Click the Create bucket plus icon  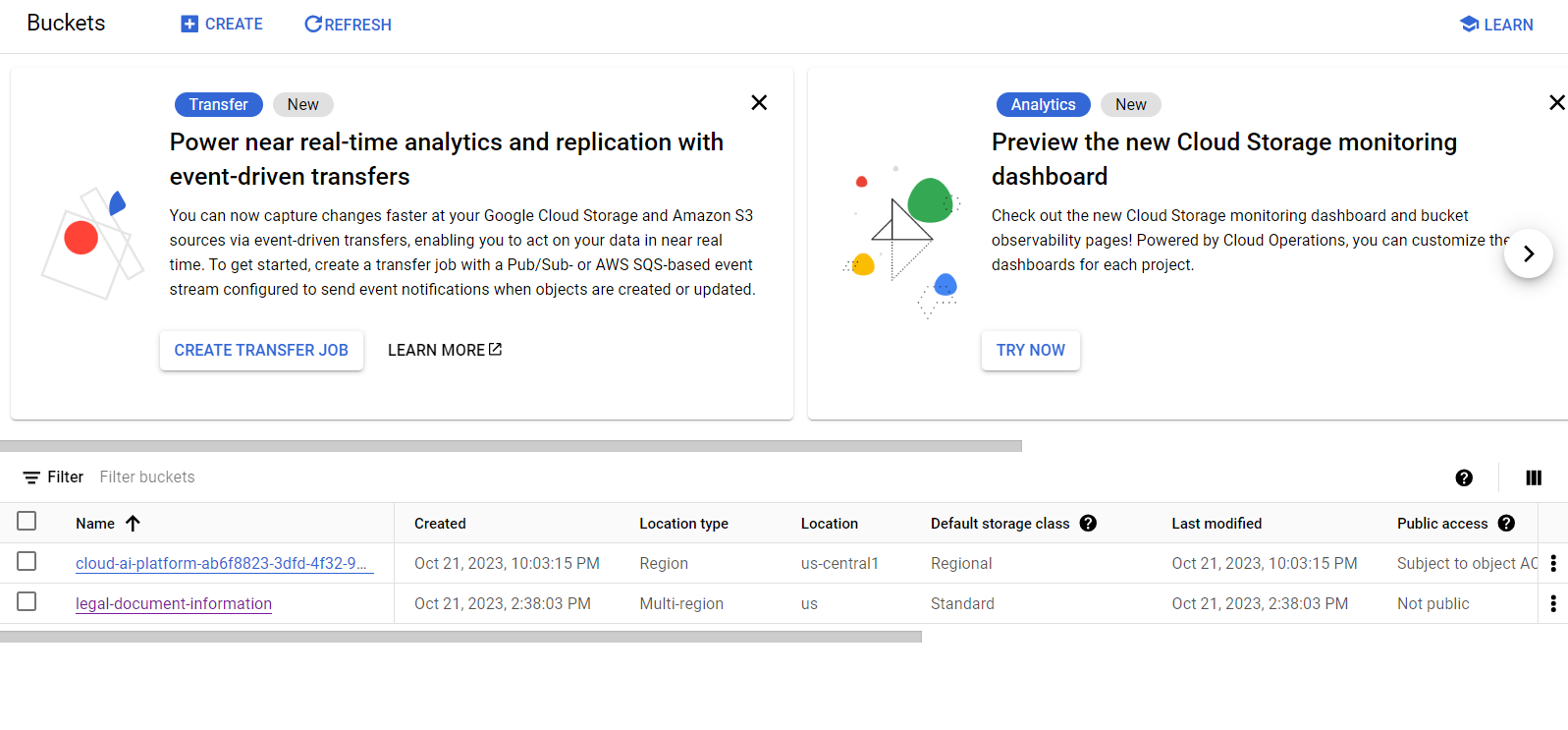[189, 25]
